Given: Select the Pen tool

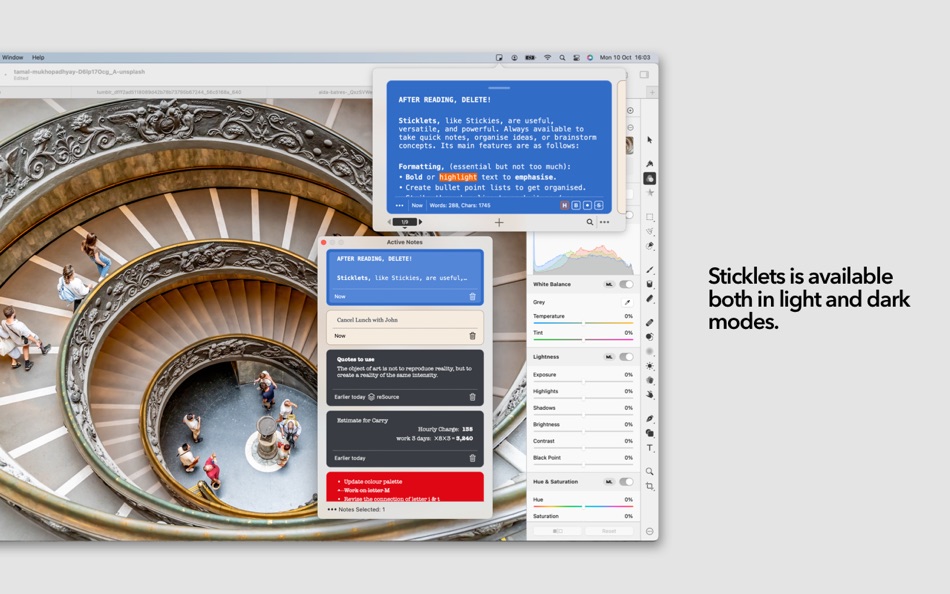Looking at the screenshot, I should click(x=649, y=419).
